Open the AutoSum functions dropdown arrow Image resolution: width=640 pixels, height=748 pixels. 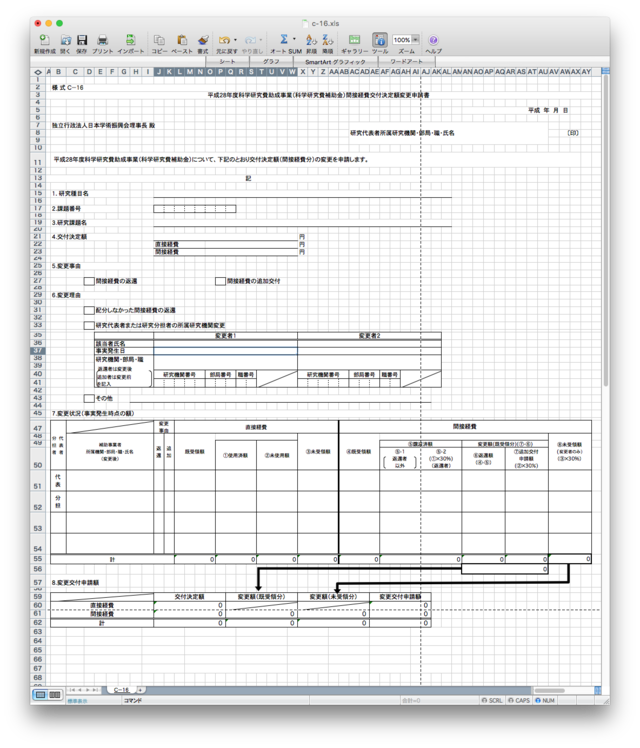pyautogui.click(x=294, y=39)
